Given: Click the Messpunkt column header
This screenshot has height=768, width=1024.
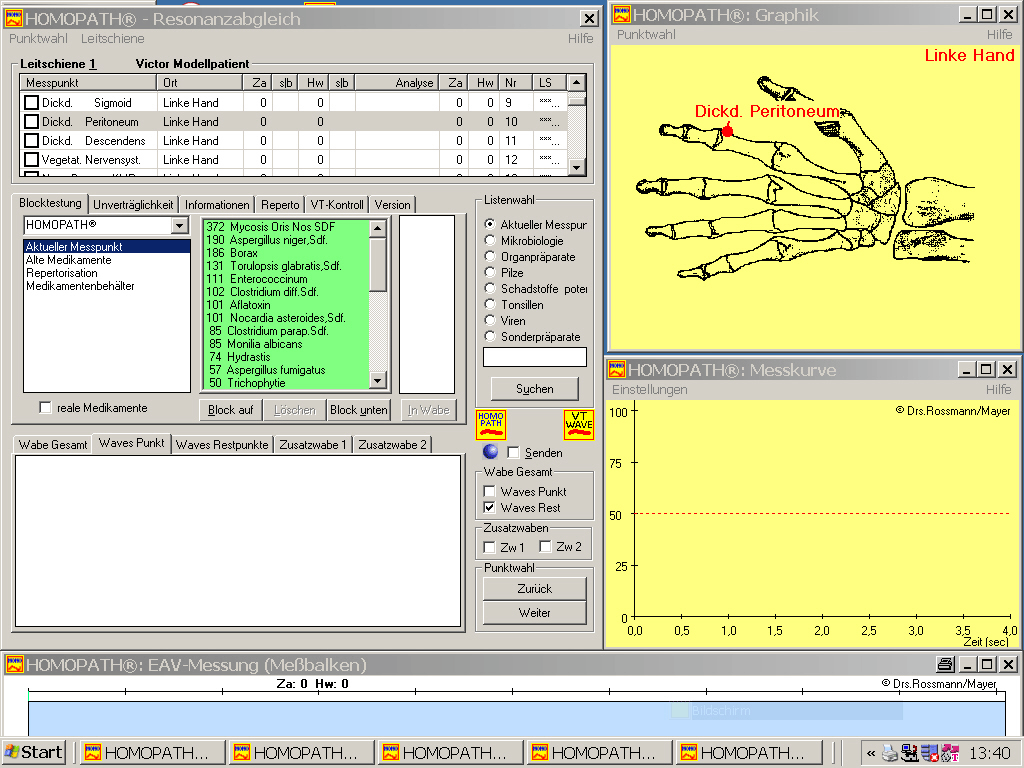Looking at the screenshot, I should [88, 82].
